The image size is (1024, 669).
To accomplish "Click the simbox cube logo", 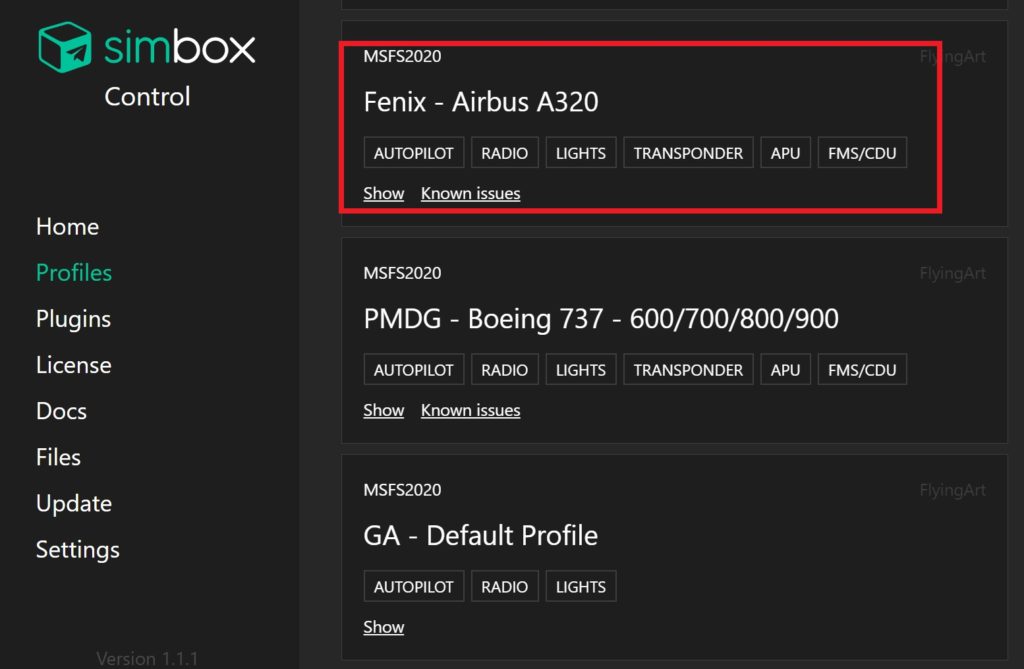I will pyautogui.click(x=62, y=46).
